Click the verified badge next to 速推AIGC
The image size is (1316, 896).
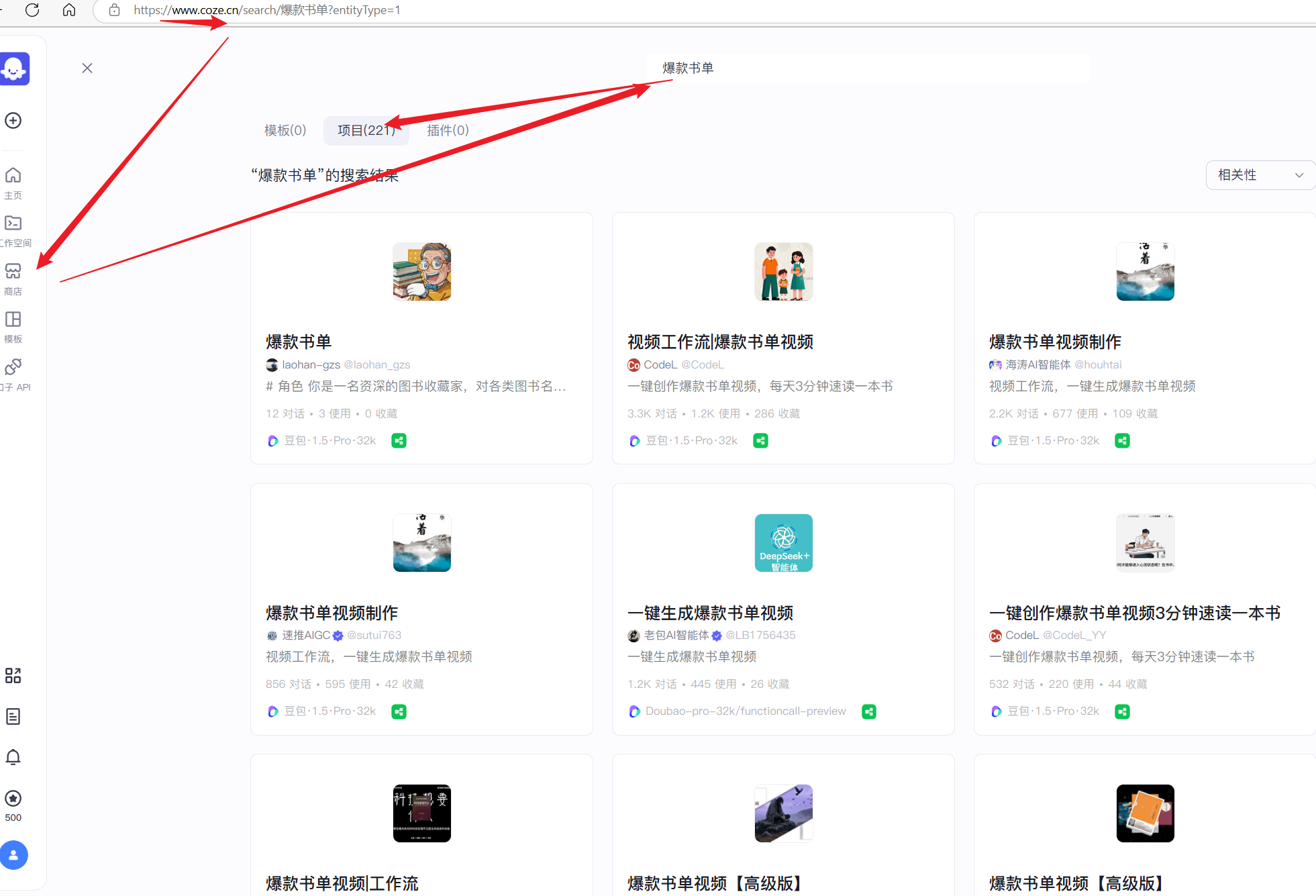pos(338,636)
